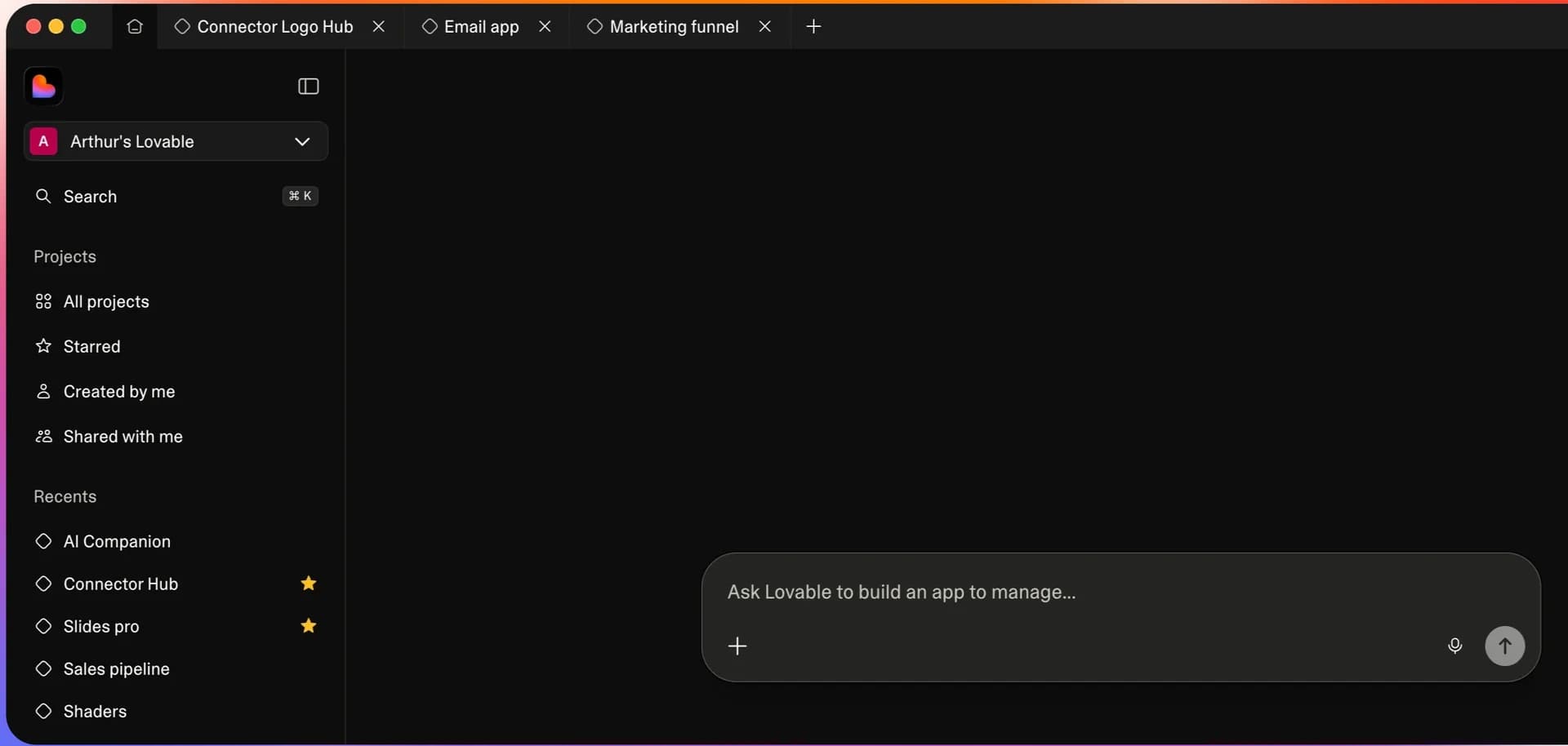Click the microphone icon in the chat box

click(1456, 646)
